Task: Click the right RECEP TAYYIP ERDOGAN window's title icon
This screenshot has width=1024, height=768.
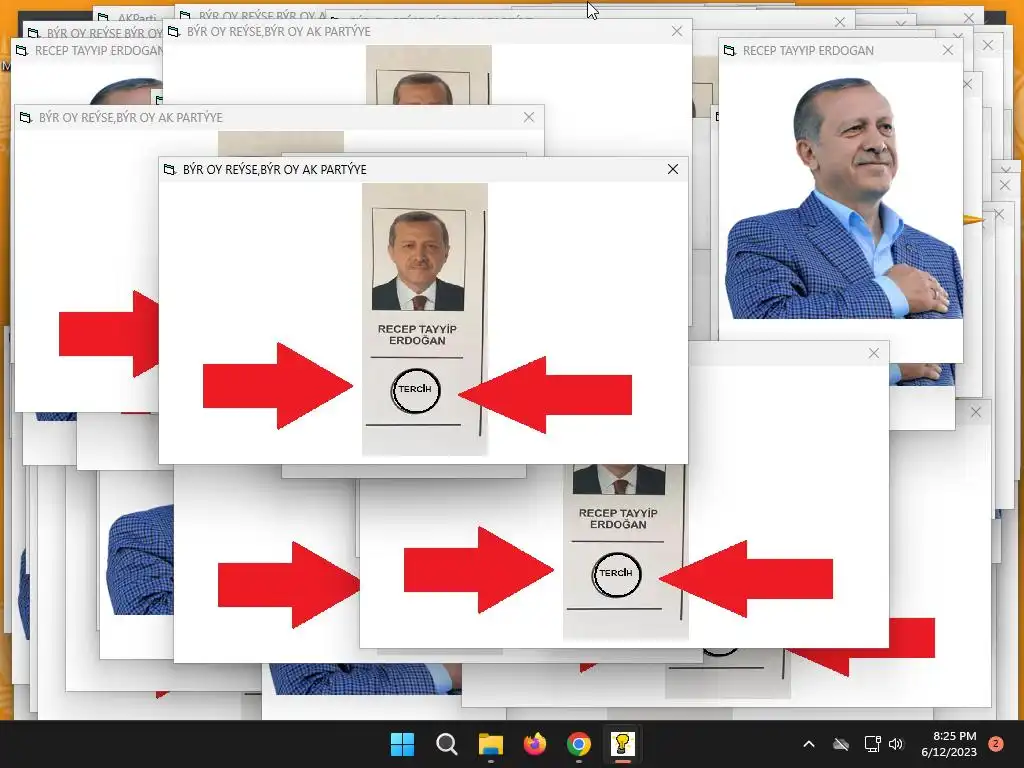Action: (x=729, y=50)
